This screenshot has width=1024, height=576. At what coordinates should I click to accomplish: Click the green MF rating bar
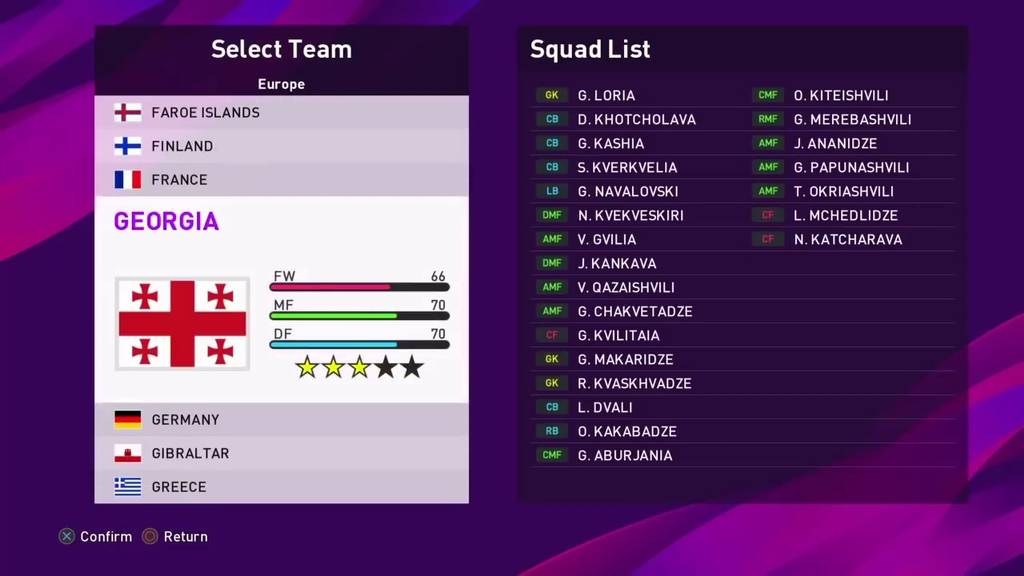pyautogui.click(x=333, y=316)
